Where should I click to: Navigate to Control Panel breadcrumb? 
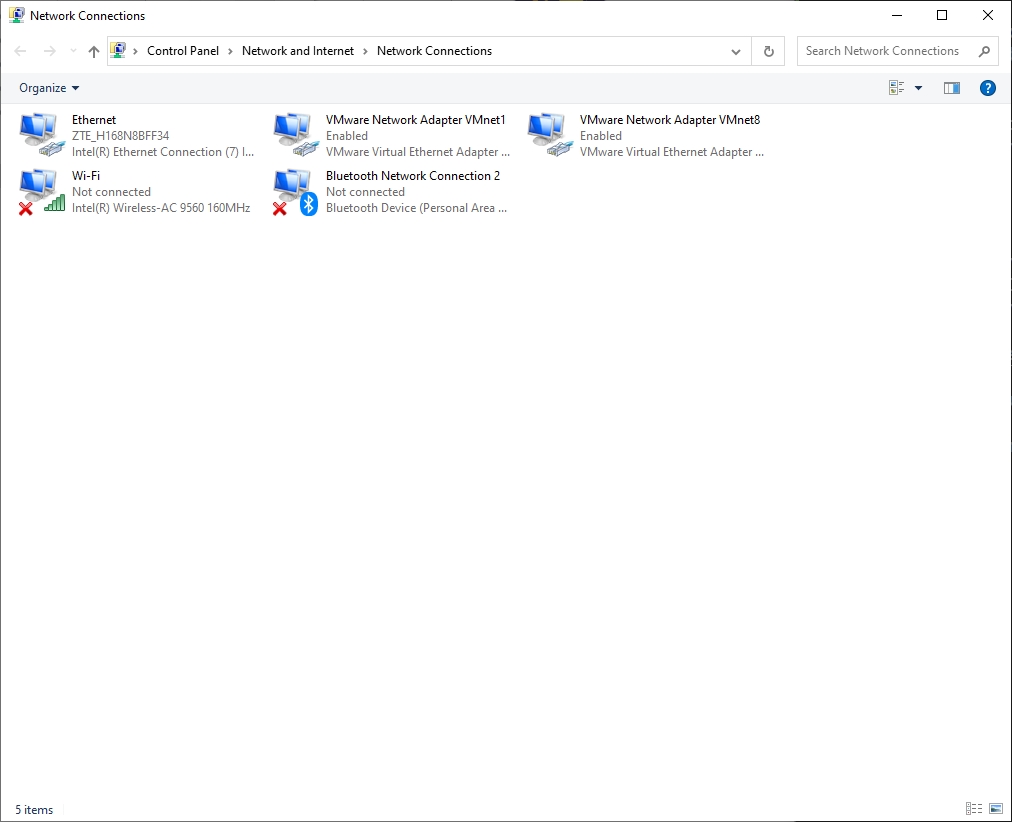tap(183, 50)
